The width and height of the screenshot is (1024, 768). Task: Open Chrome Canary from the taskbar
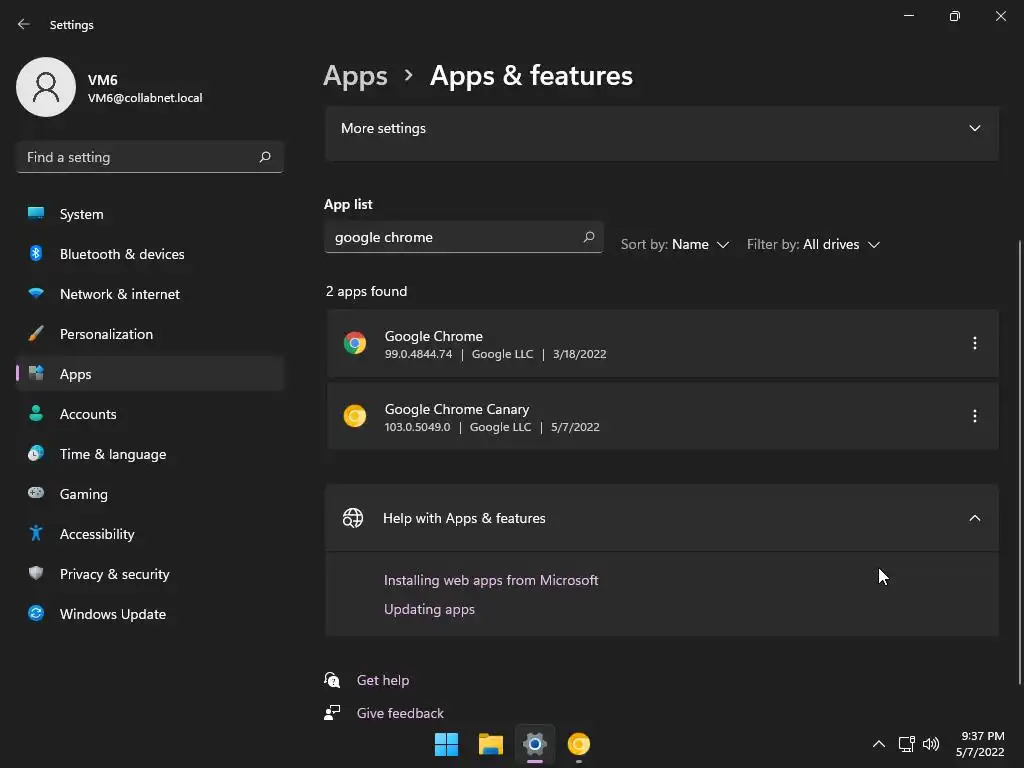(x=579, y=744)
